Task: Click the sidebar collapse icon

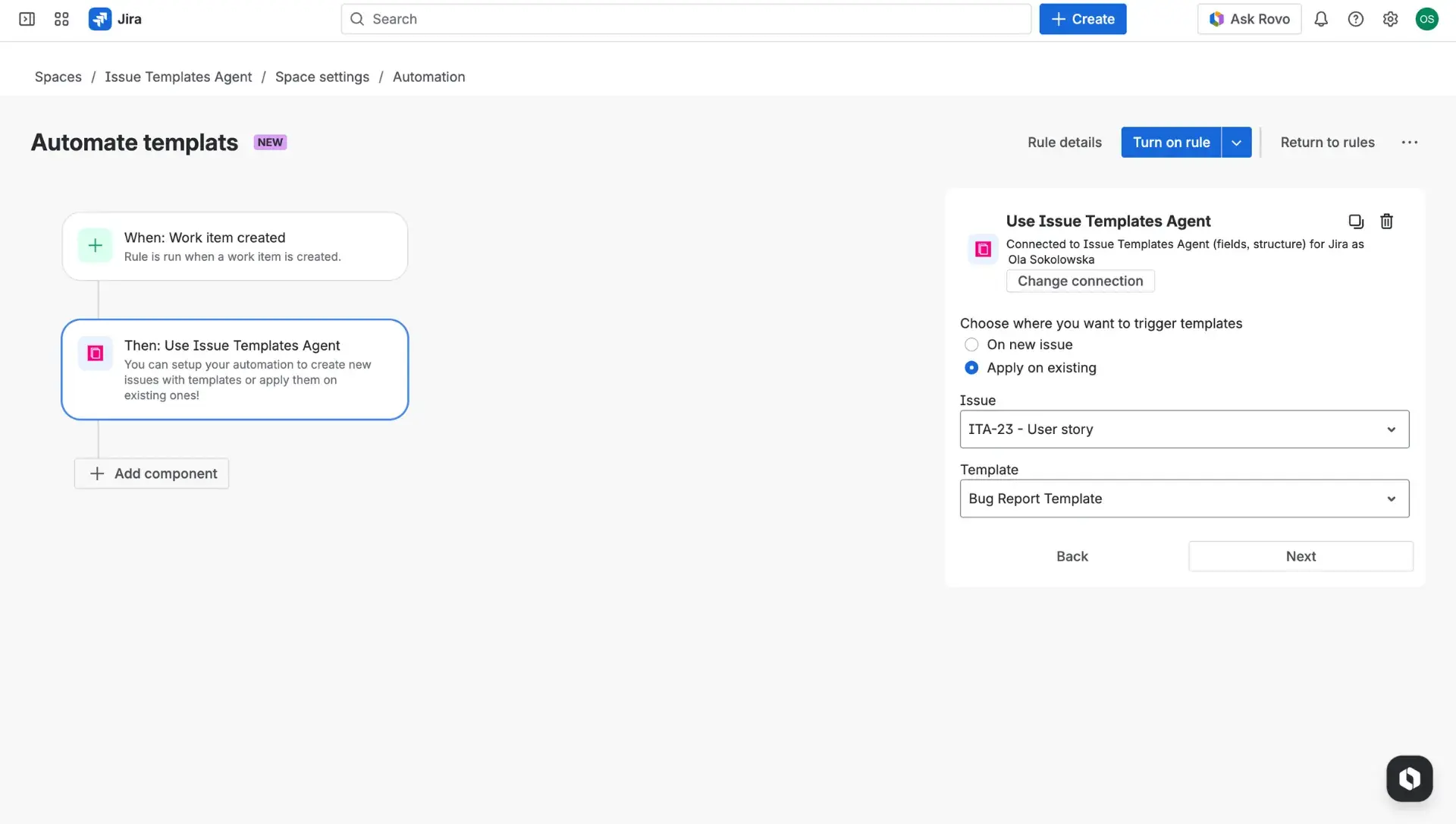Action: pyautogui.click(x=26, y=19)
